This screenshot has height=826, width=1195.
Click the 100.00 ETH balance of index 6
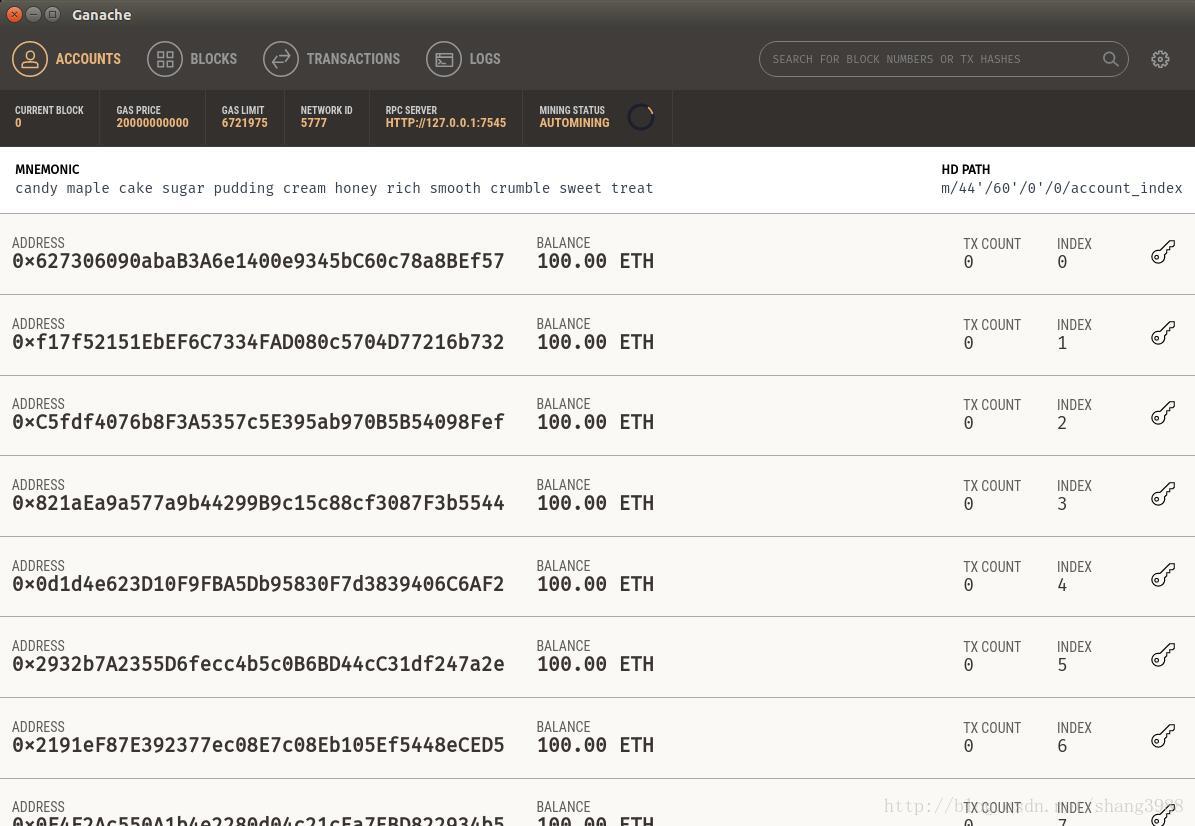(595, 745)
